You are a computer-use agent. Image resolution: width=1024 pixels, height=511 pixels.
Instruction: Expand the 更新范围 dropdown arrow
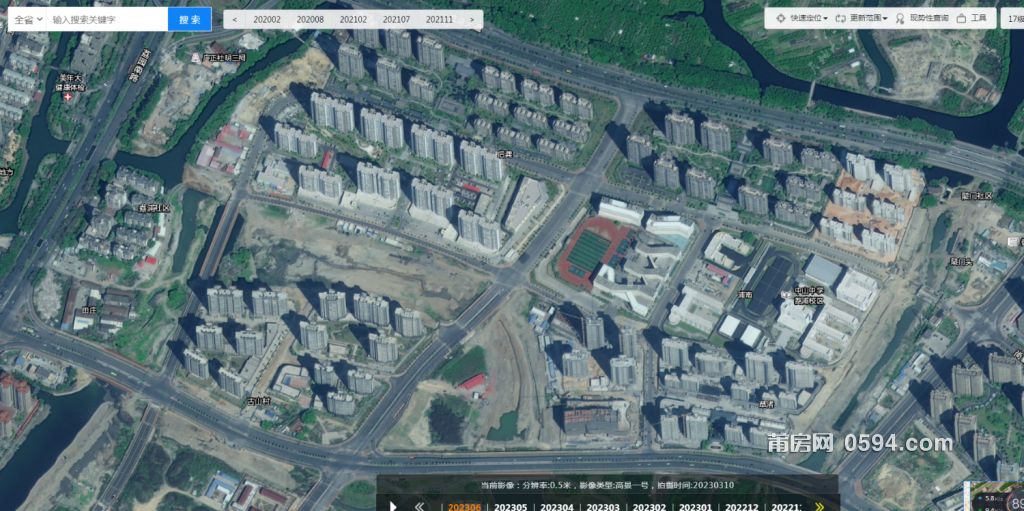point(885,18)
